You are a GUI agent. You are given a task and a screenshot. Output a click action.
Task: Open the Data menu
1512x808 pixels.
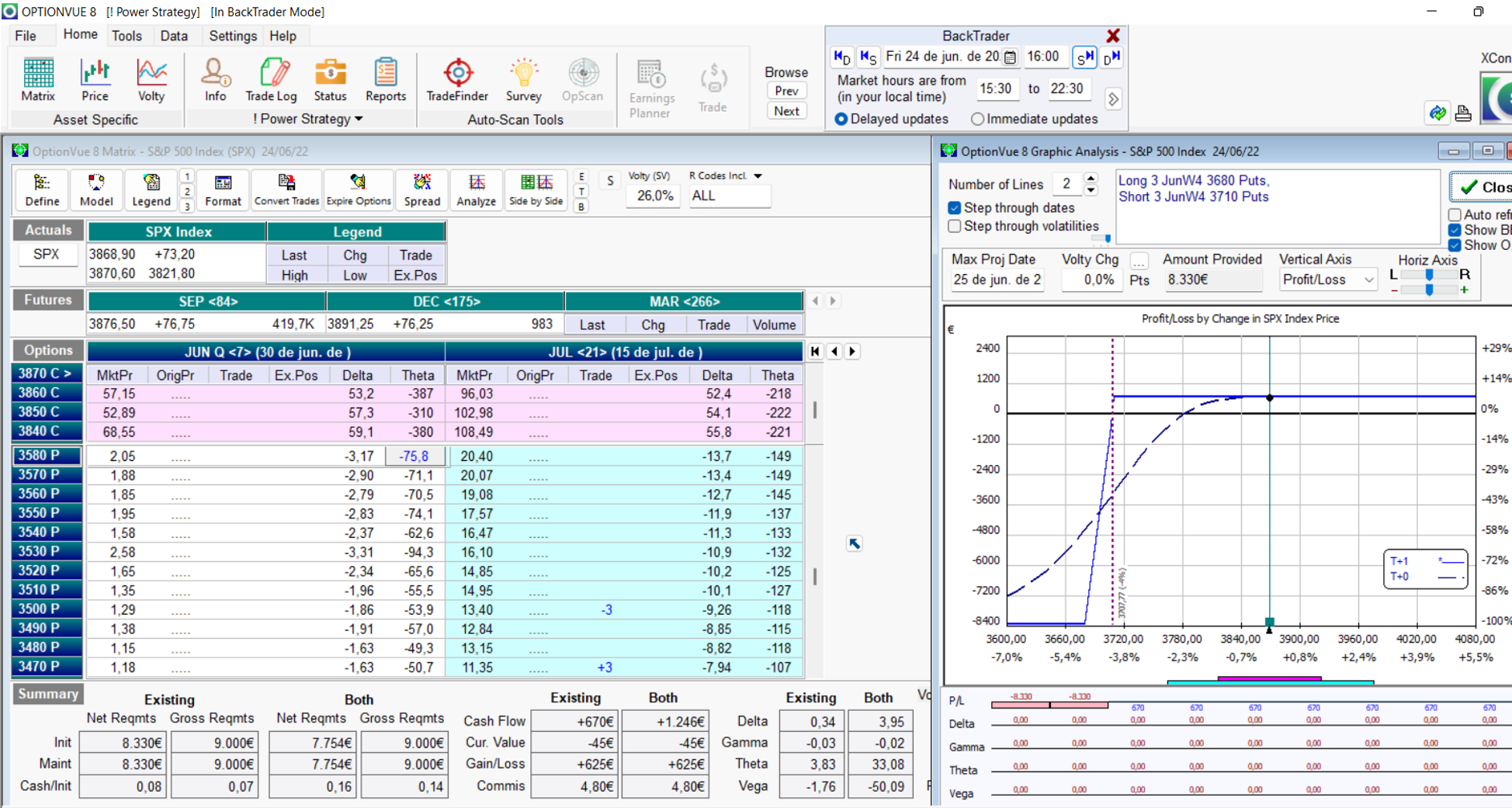click(174, 36)
